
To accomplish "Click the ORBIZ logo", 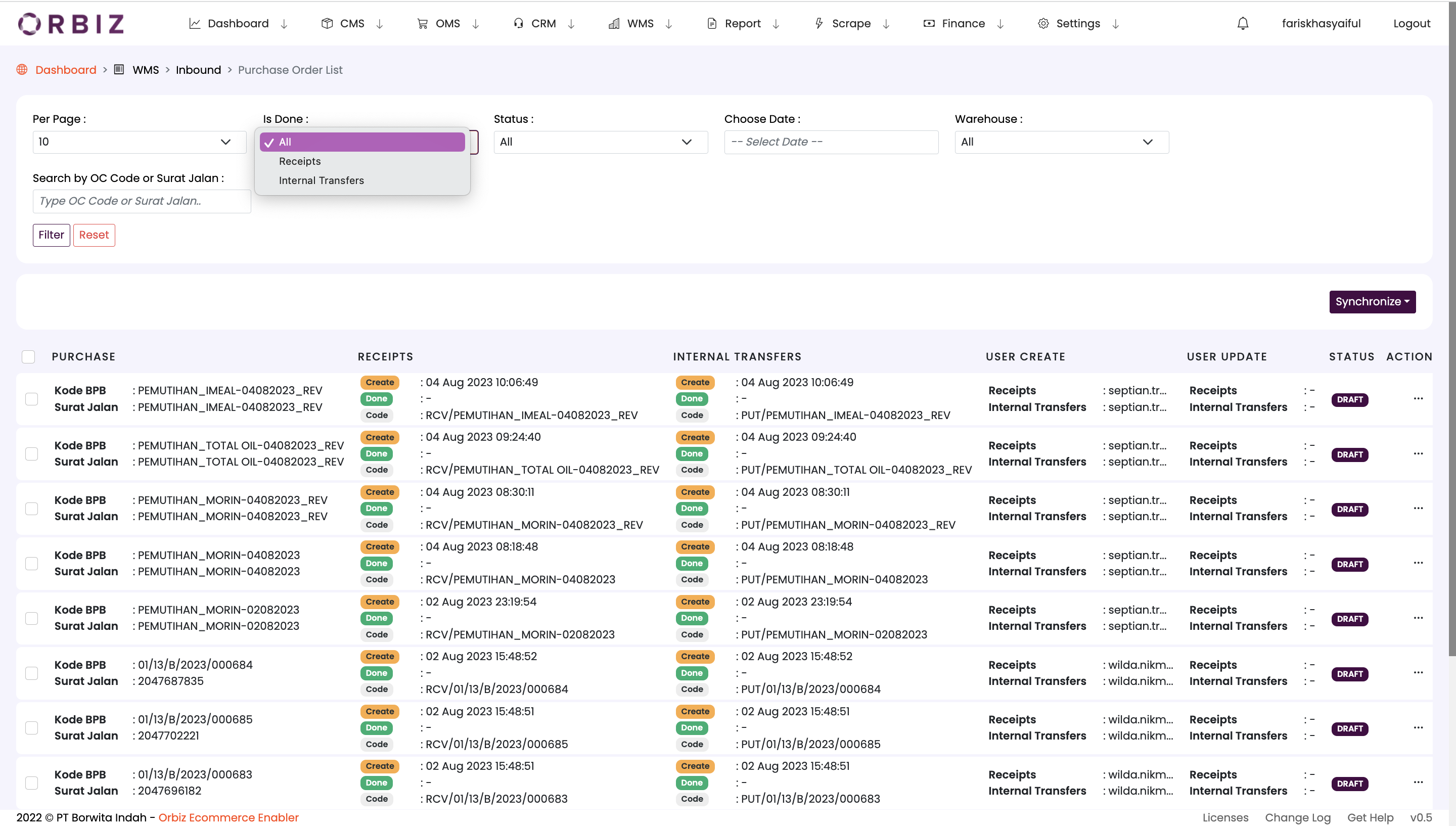I will click(71, 24).
